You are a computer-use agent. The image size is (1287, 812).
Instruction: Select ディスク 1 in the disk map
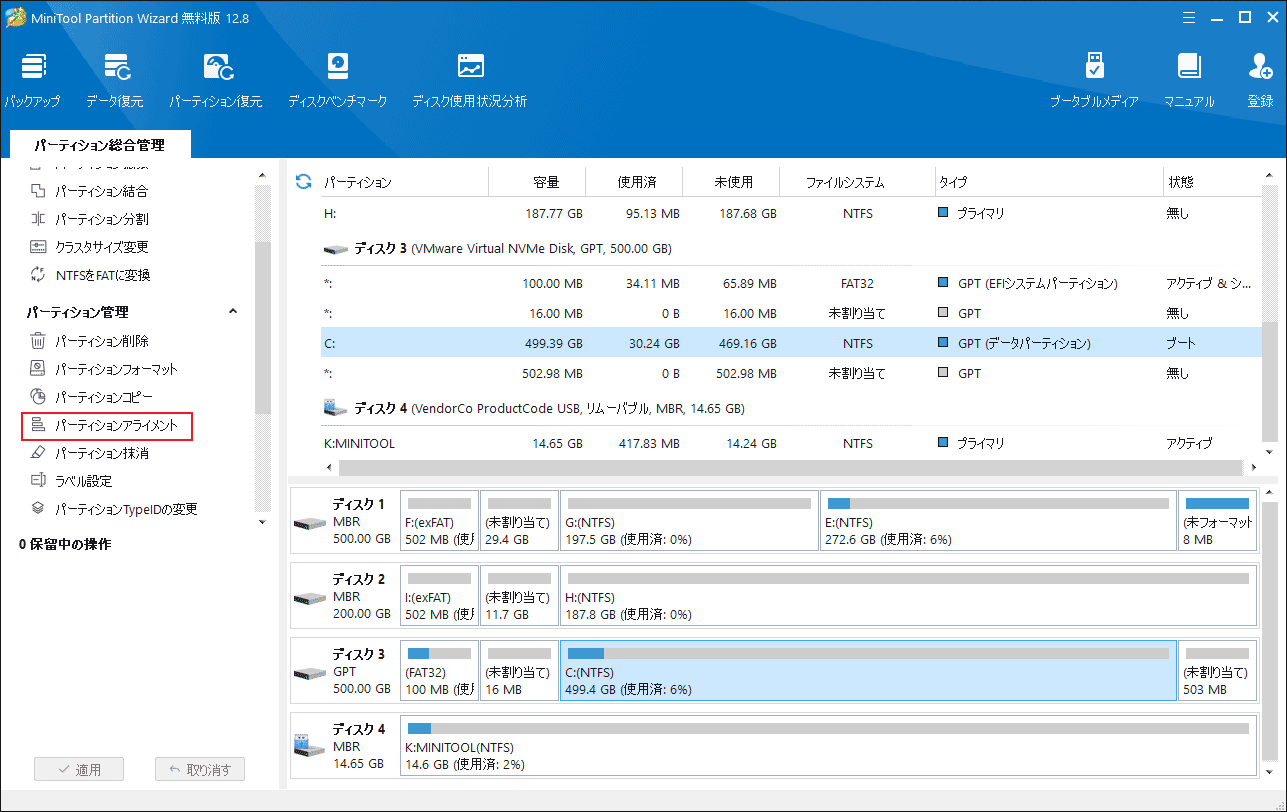click(344, 521)
